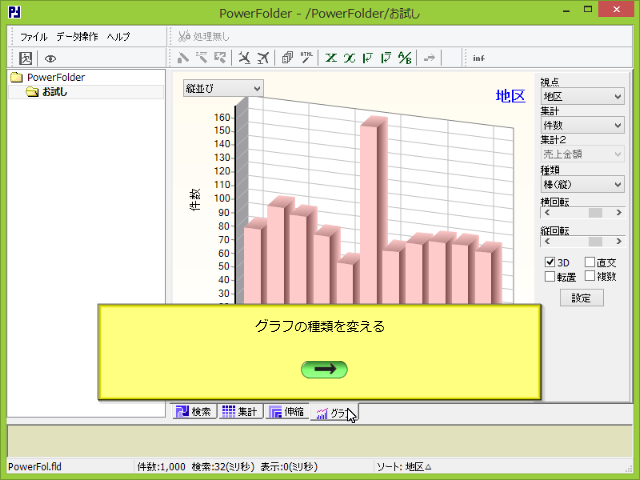Switch to the 集計 tab

coord(240,411)
